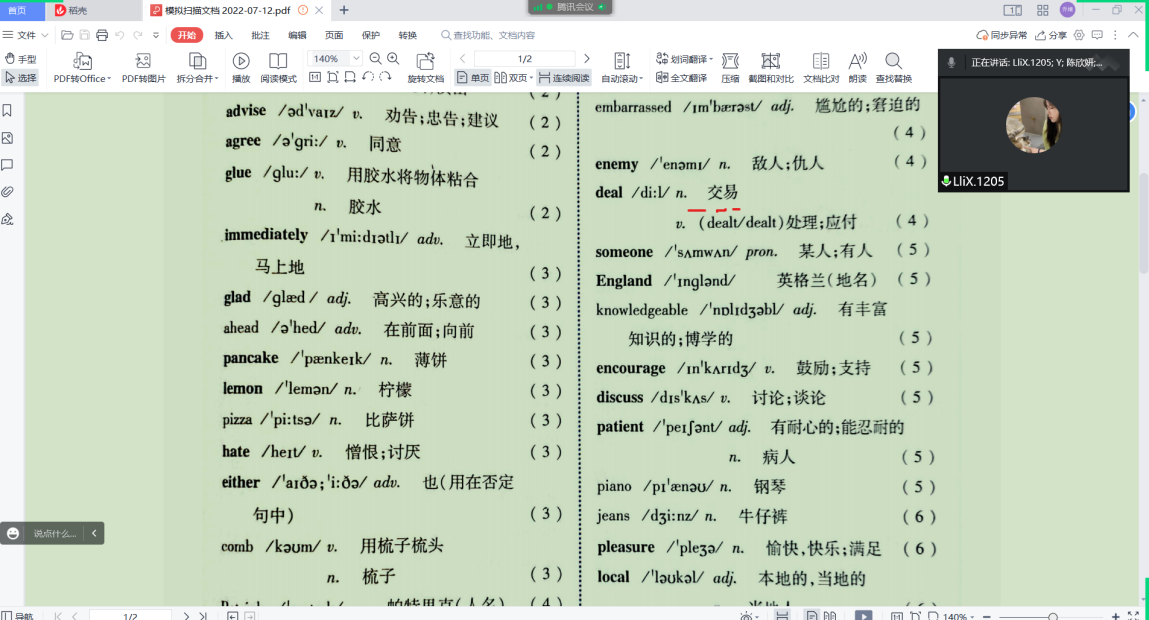Click the 播放 play icon
1149x620 pixels.
(241, 62)
